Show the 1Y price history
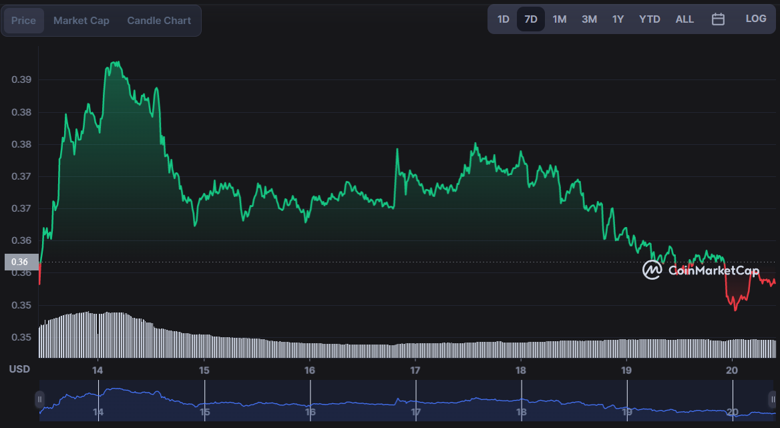Image resolution: width=780 pixels, height=428 pixels. coord(618,19)
